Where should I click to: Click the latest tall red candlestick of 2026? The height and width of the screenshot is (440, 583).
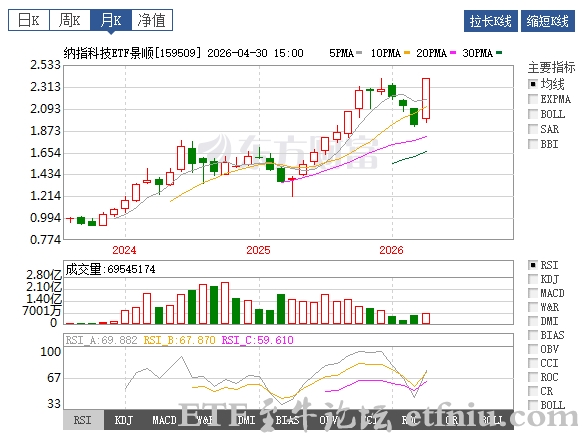(426, 99)
